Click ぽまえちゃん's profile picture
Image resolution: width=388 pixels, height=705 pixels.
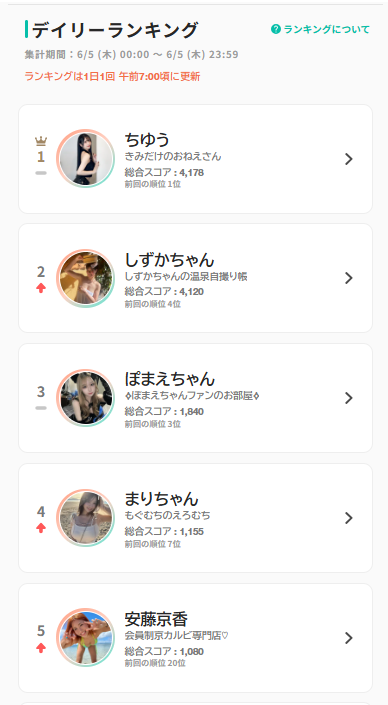(86, 398)
